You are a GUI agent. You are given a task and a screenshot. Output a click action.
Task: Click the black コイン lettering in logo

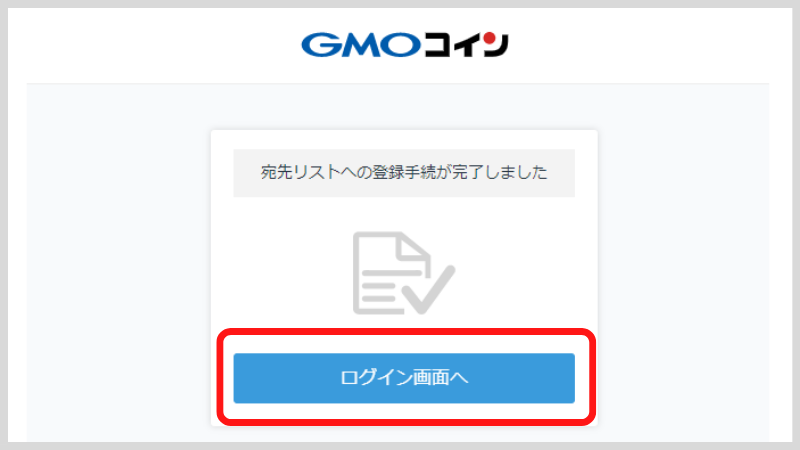[466, 44]
